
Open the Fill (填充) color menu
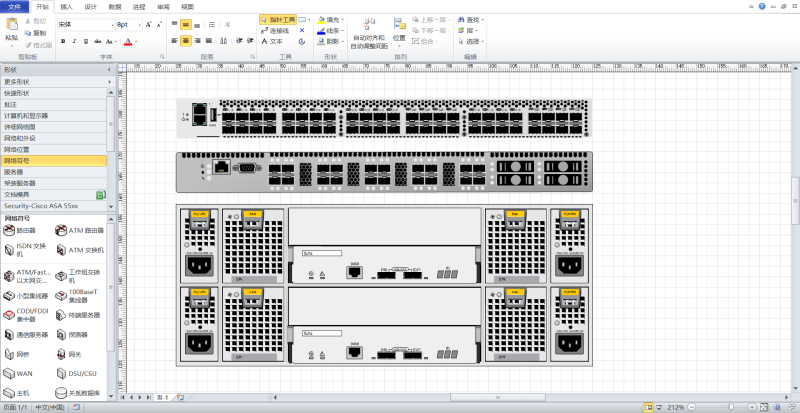pyautogui.click(x=330, y=20)
